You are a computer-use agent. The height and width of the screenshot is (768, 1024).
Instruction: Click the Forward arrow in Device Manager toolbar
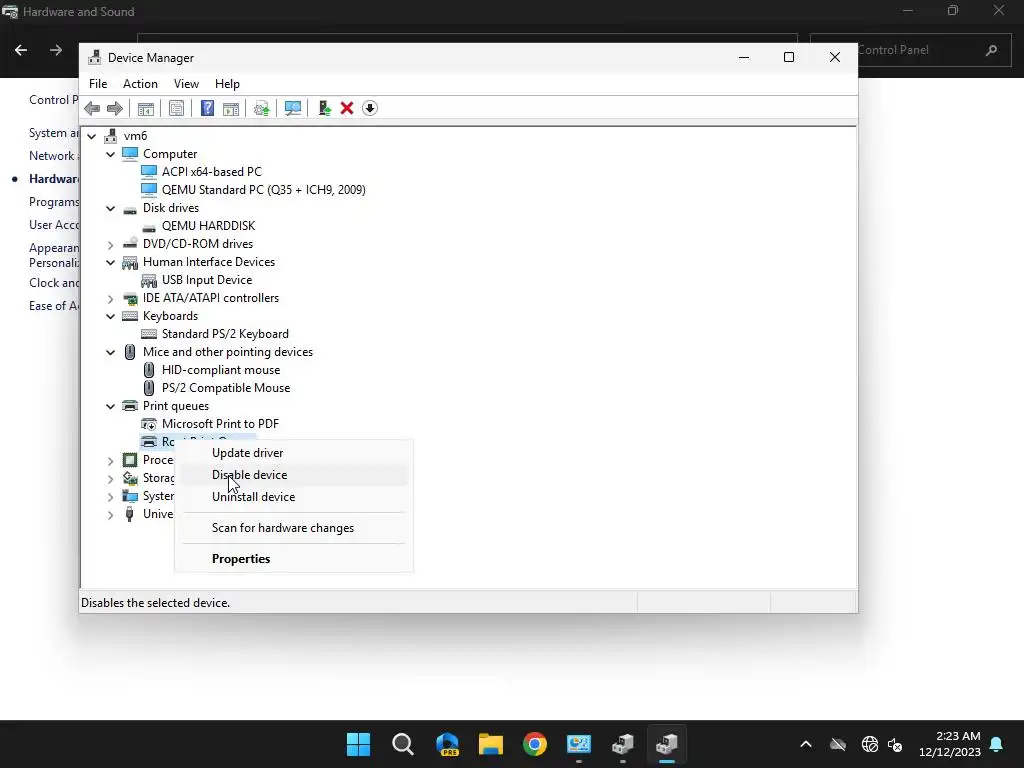click(115, 108)
